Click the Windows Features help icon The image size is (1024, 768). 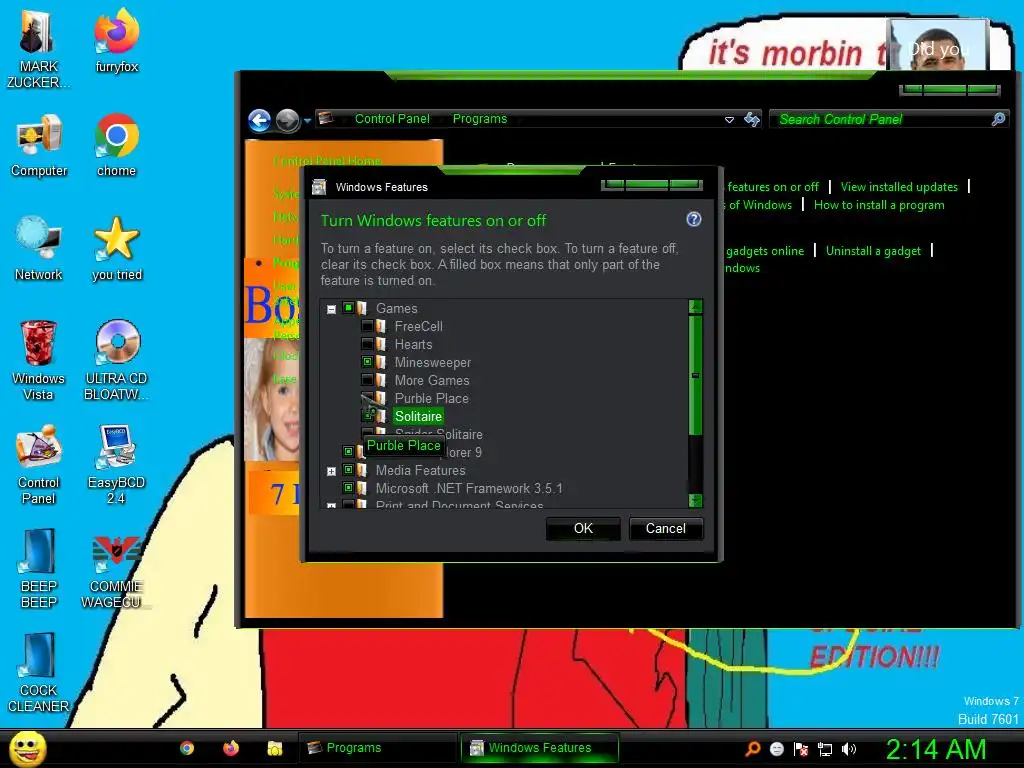[694, 219]
